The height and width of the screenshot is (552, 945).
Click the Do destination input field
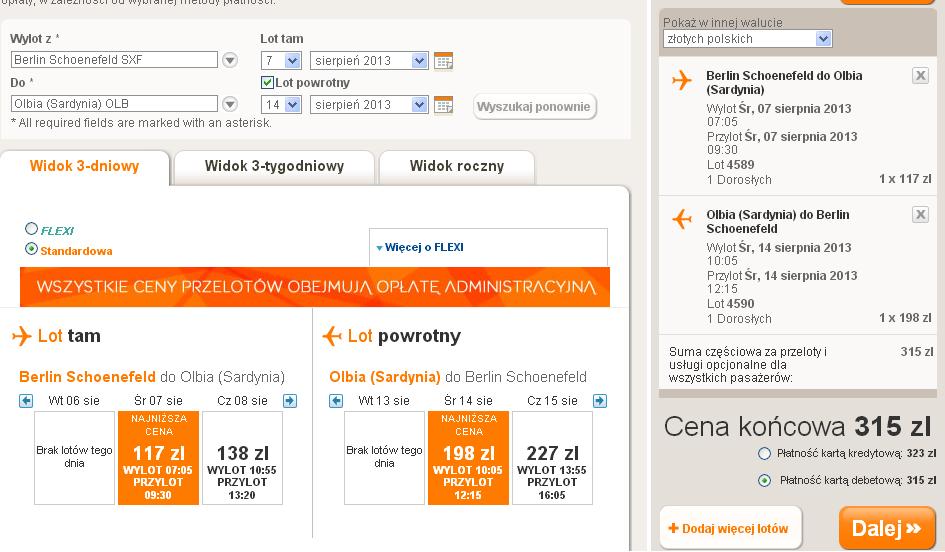pos(114,104)
